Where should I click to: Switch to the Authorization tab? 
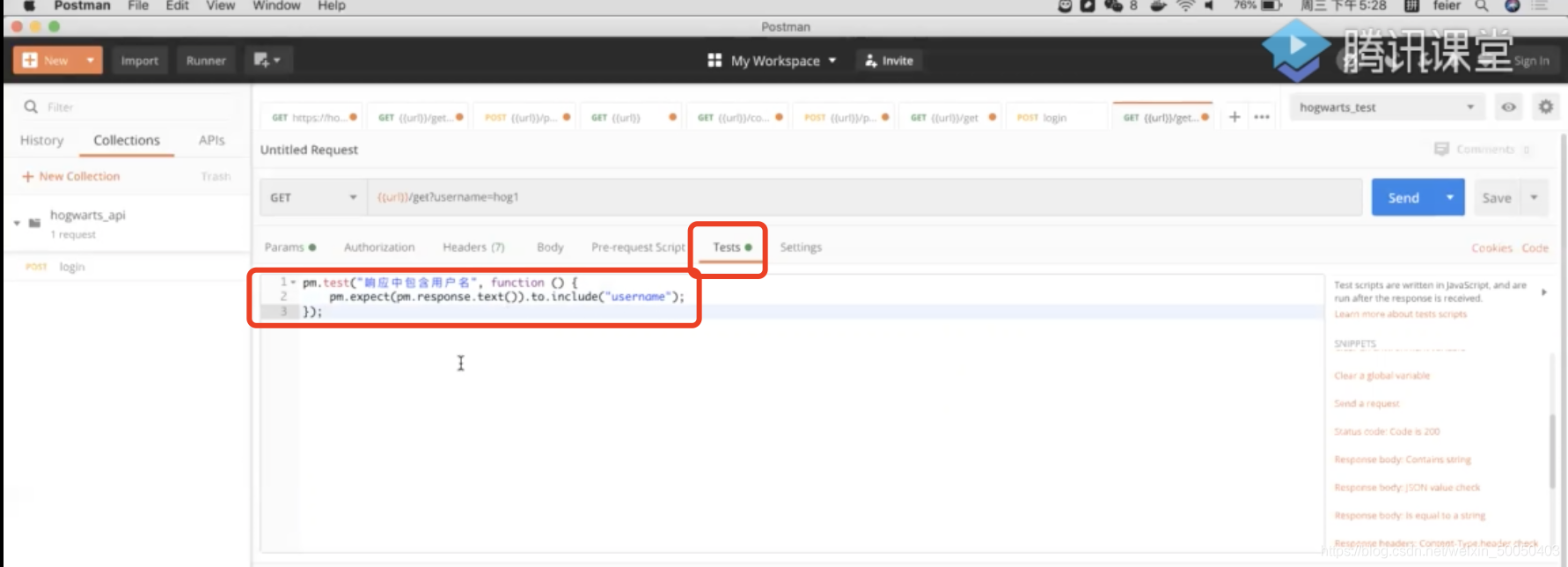pyautogui.click(x=379, y=247)
